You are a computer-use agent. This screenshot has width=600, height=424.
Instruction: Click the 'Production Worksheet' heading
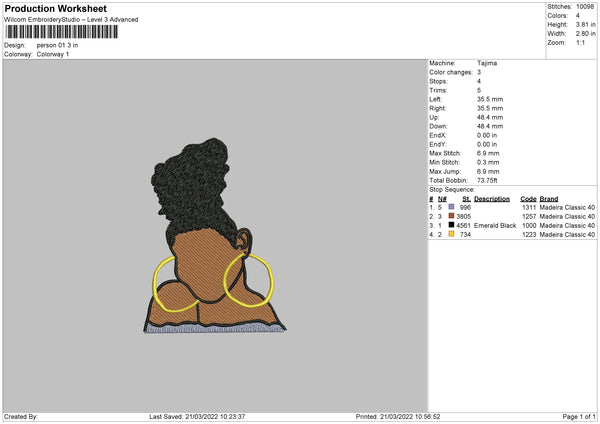click(x=55, y=8)
